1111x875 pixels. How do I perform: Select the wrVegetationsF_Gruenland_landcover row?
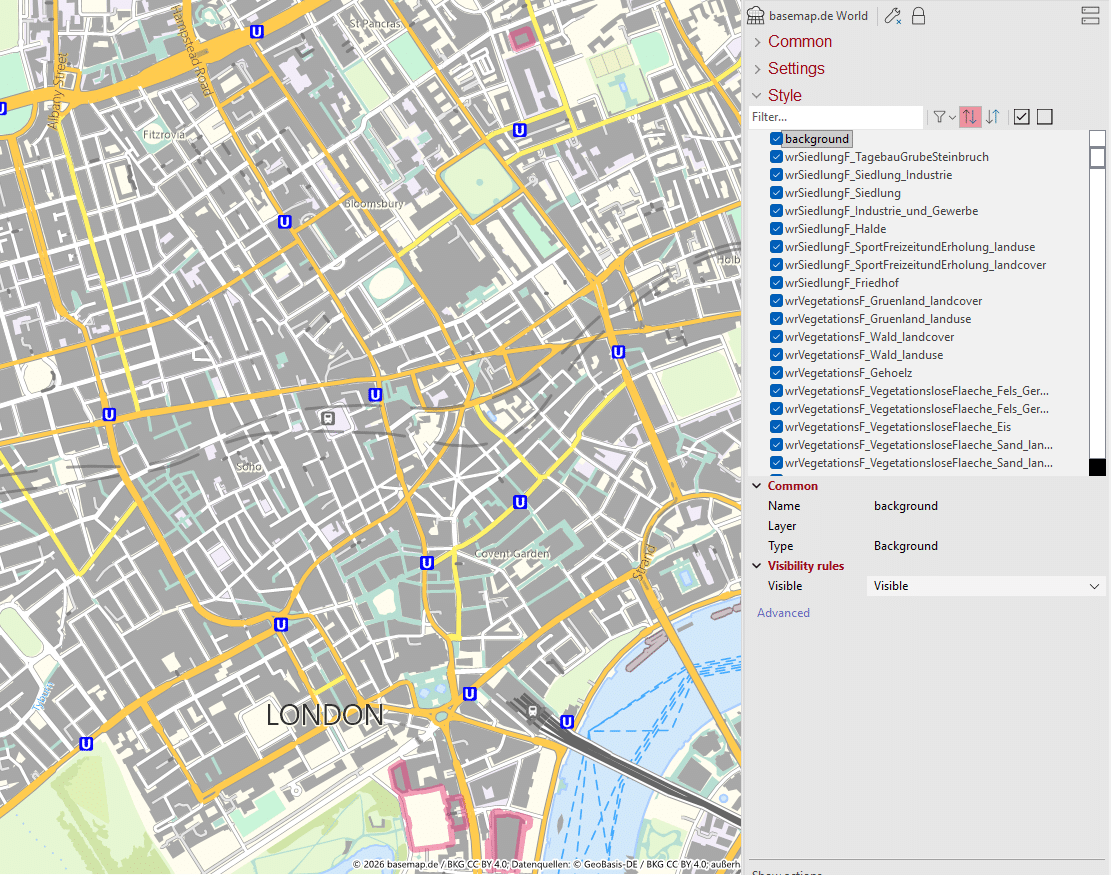coord(884,301)
